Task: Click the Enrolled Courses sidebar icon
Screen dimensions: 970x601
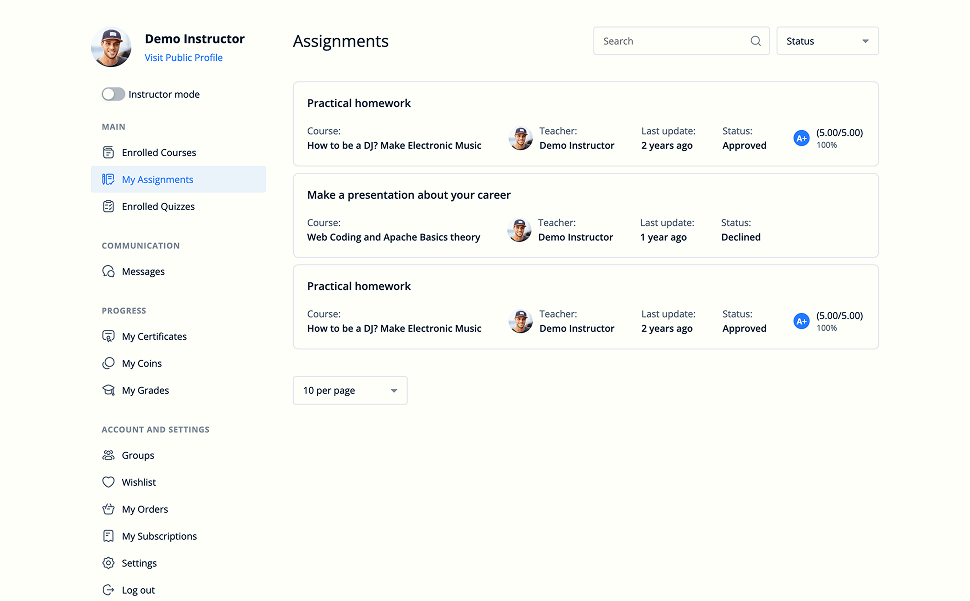Action: pyautogui.click(x=109, y=153)
